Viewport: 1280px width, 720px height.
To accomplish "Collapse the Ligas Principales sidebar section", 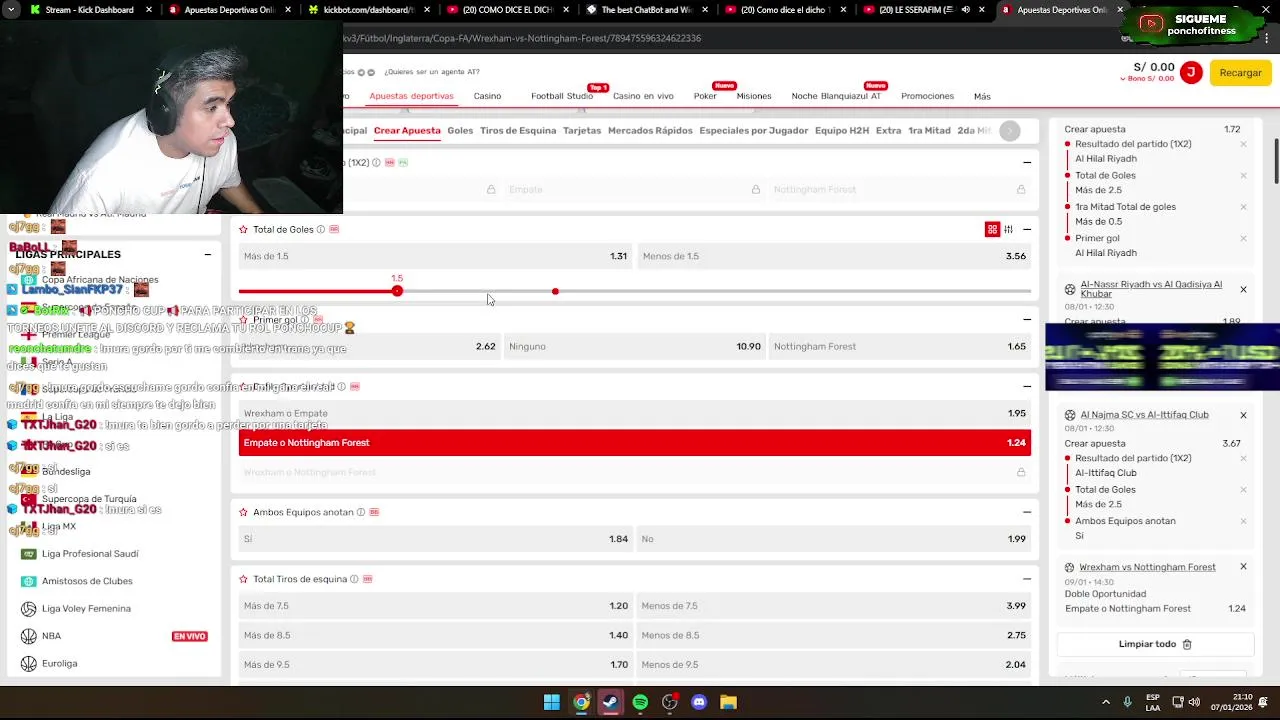I will coord(208,254).
